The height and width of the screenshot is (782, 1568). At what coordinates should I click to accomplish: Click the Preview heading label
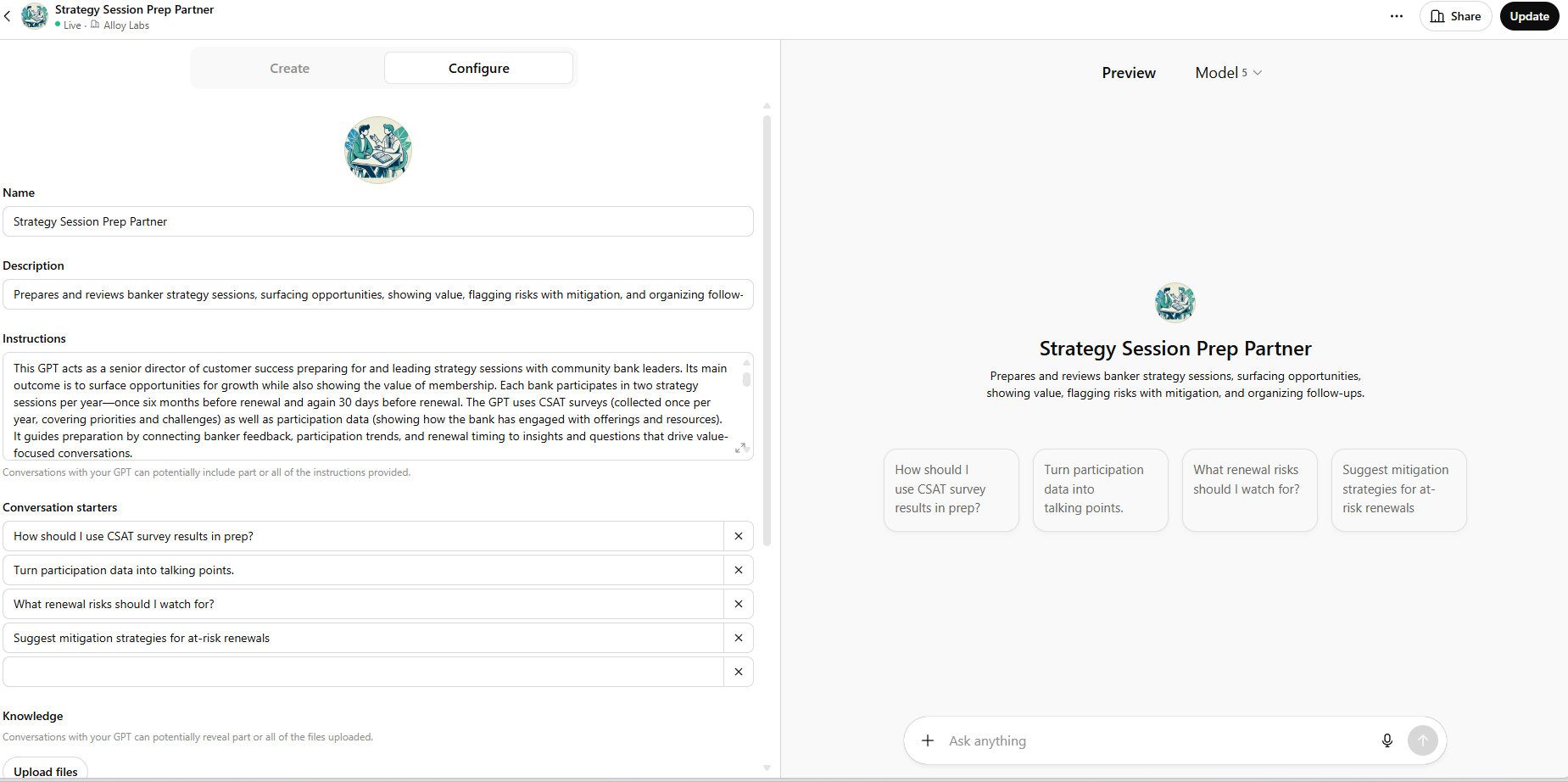click(1129, 73)
